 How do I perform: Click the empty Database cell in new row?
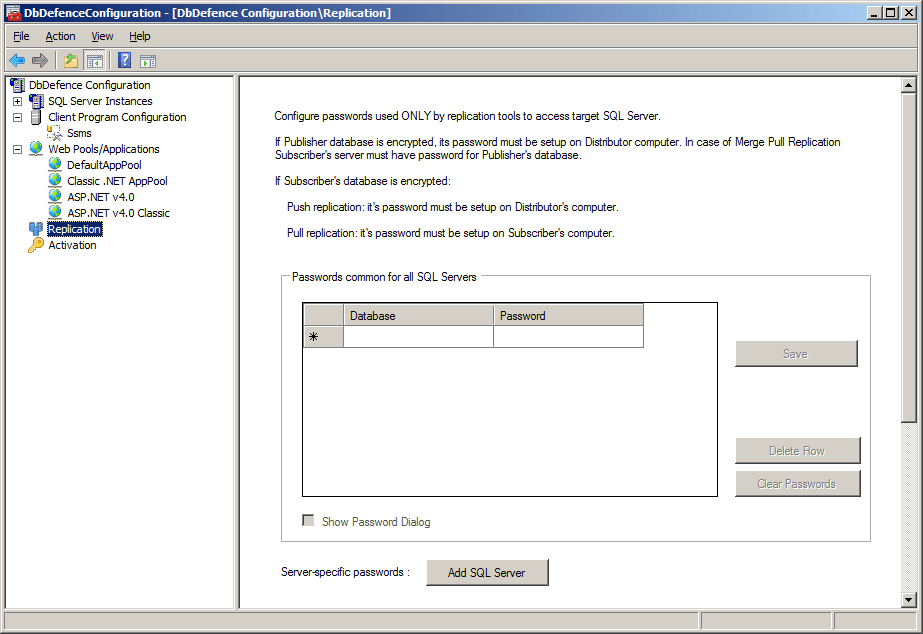(418, 337)
